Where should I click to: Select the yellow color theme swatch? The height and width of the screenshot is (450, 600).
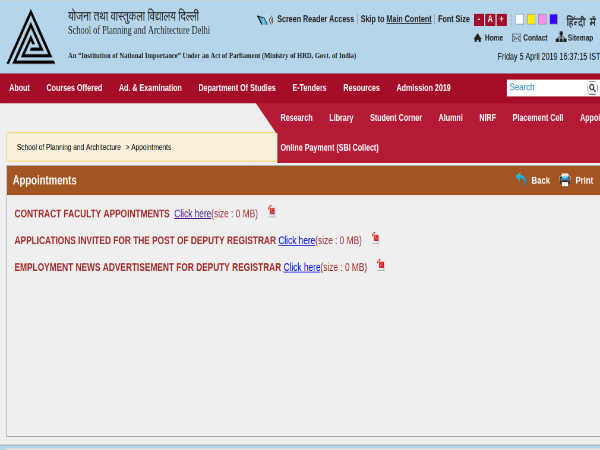[531, 19]
